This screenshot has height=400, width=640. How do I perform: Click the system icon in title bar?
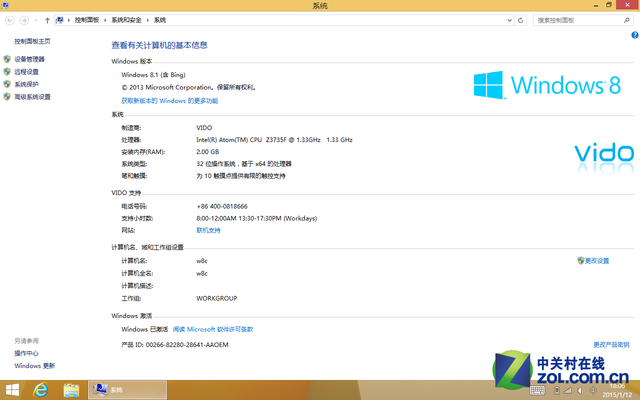pos(4,5)
